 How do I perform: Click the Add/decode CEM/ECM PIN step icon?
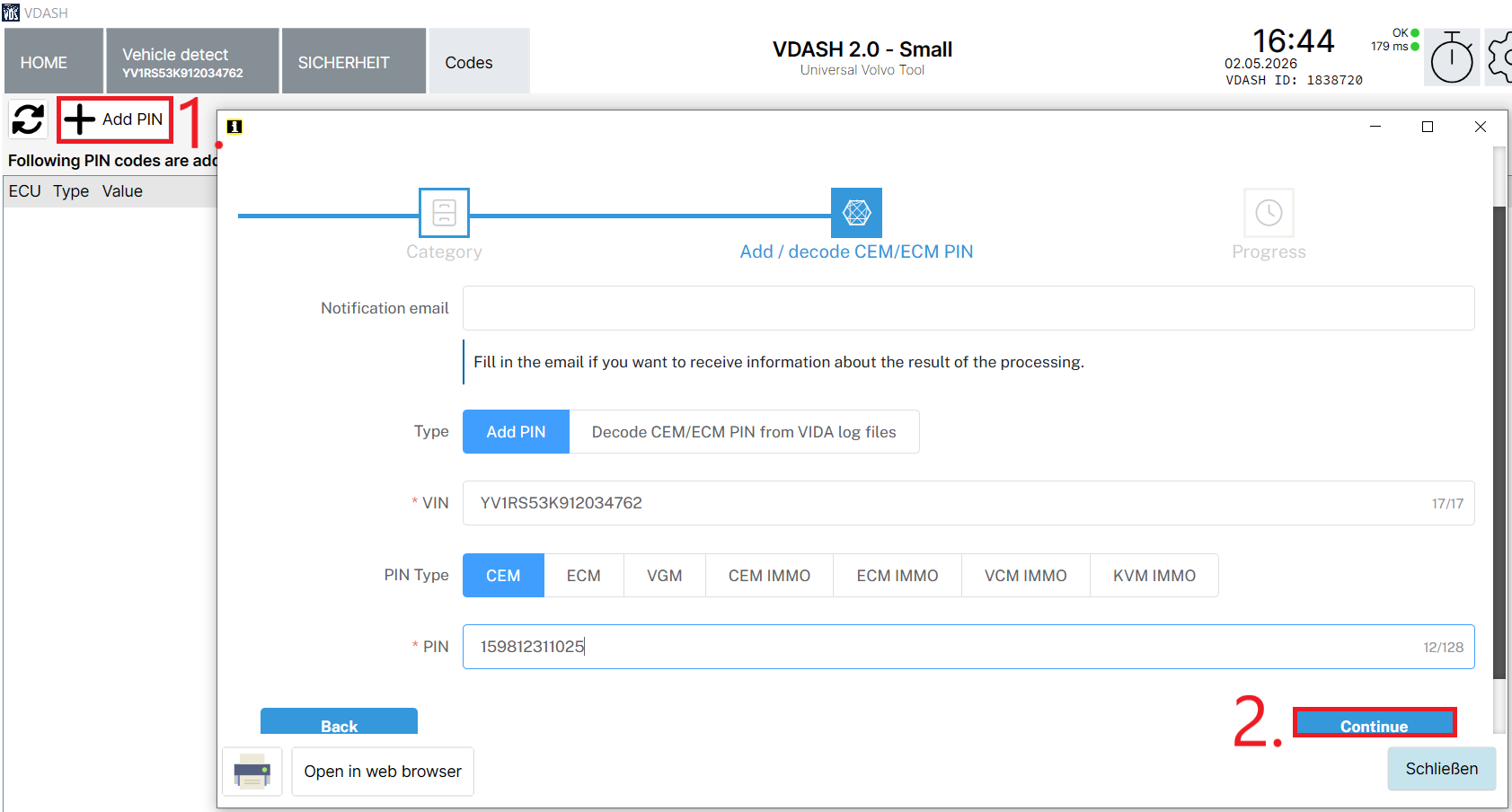click(x=856, y=213)
